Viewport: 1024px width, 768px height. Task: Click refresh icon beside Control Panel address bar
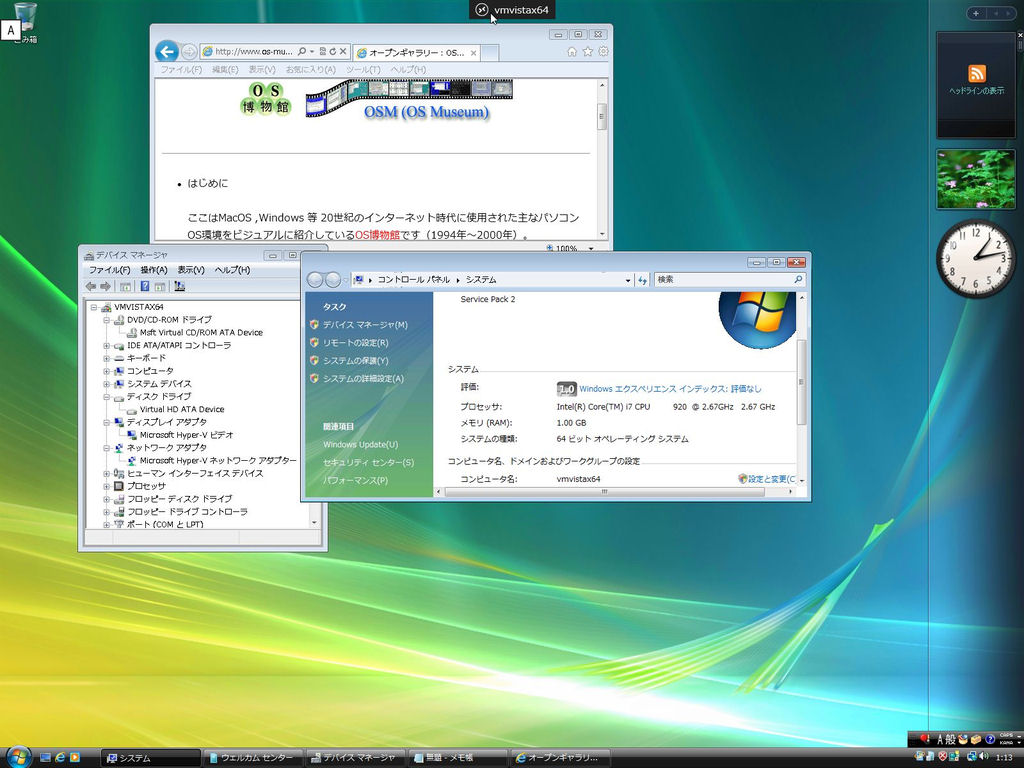[643, 280]
